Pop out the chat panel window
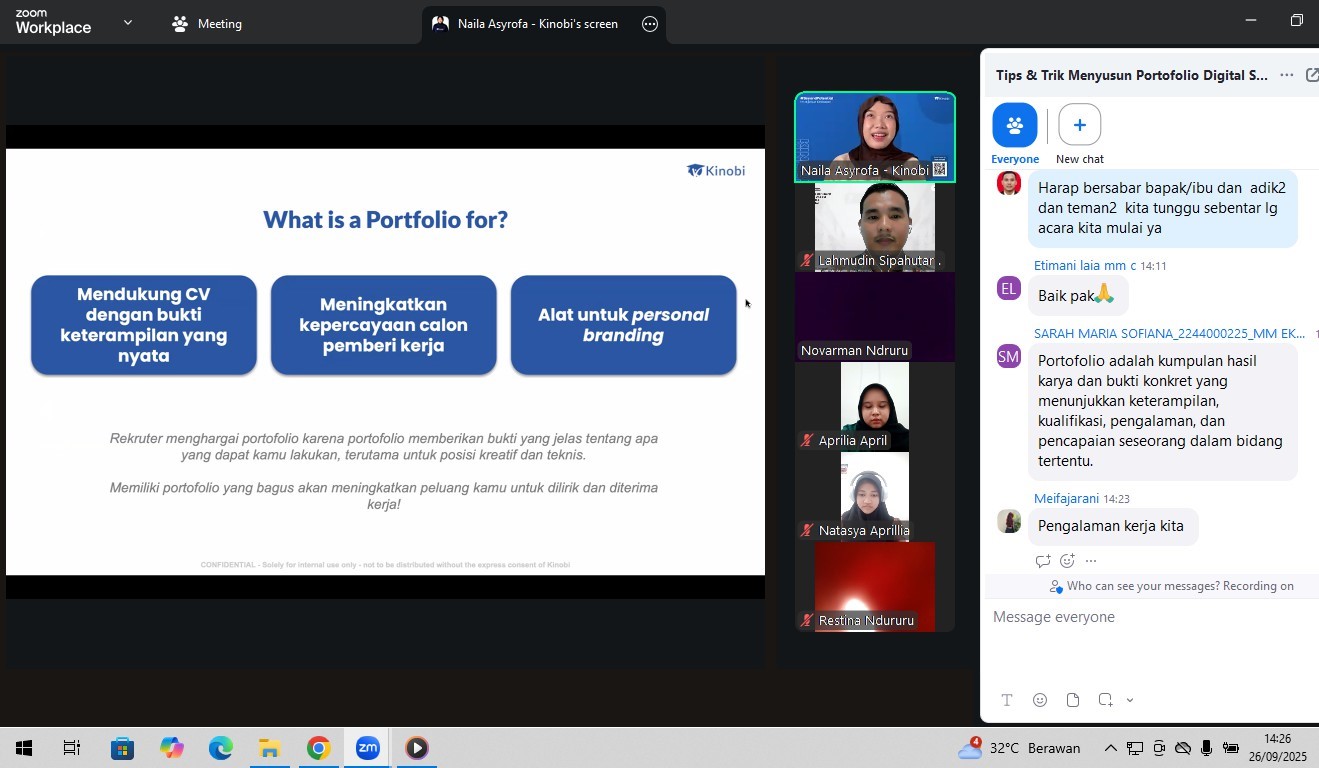Screen dimensions: 1319x768 1312,75
